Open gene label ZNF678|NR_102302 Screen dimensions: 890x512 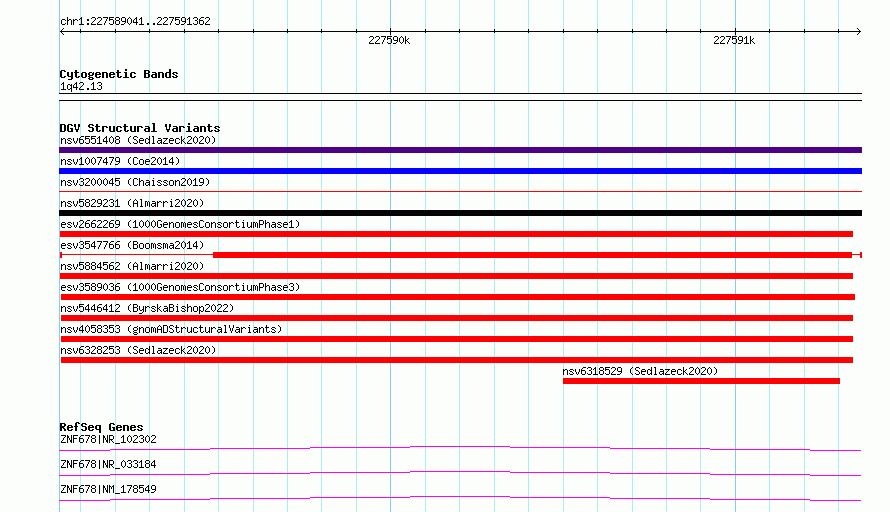tap(108, 439)
